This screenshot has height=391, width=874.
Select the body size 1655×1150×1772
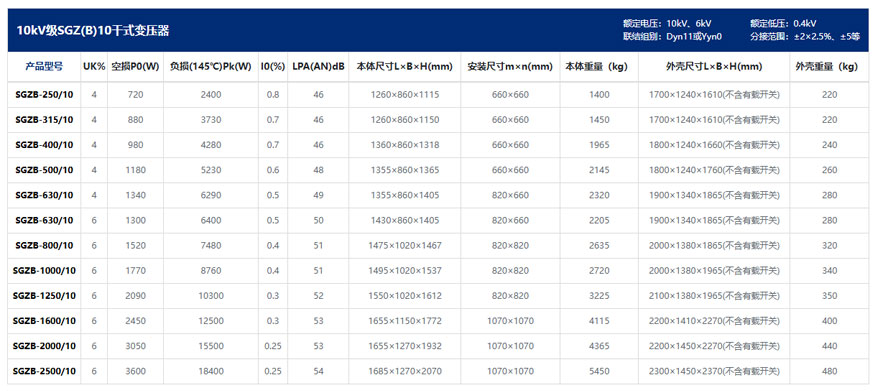405,321
